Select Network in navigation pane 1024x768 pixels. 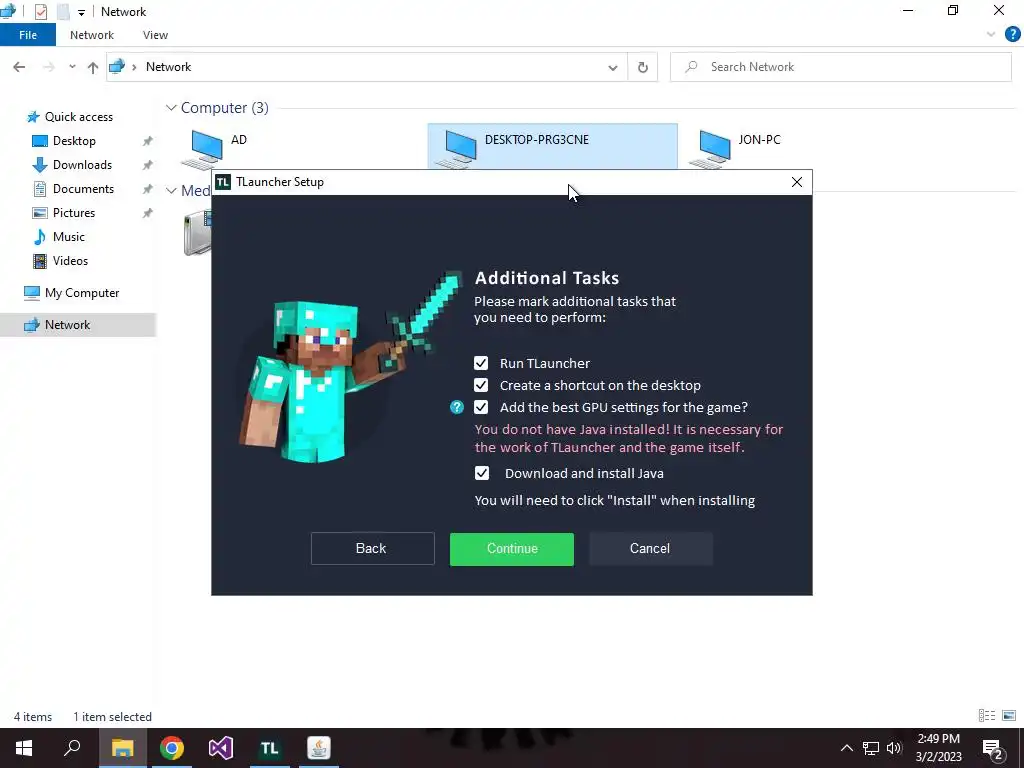coord(67,325)
